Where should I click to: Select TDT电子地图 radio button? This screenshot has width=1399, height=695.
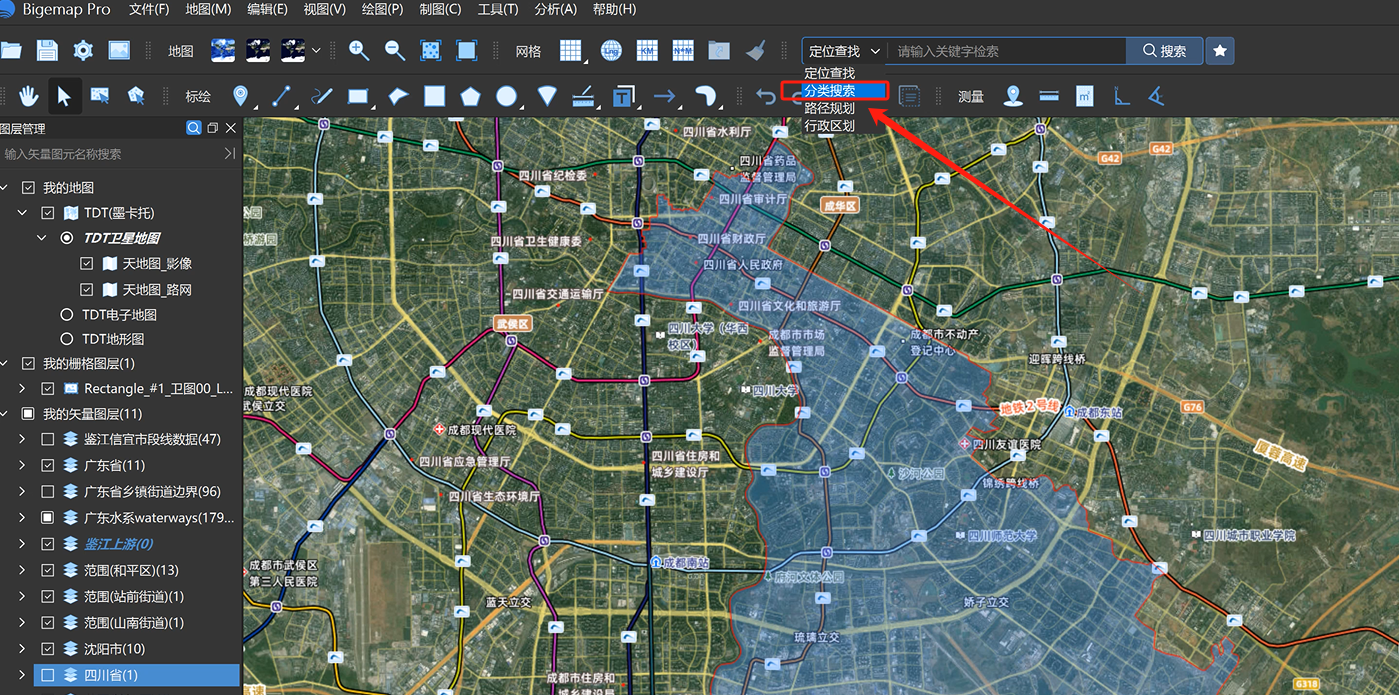[67, 314]
